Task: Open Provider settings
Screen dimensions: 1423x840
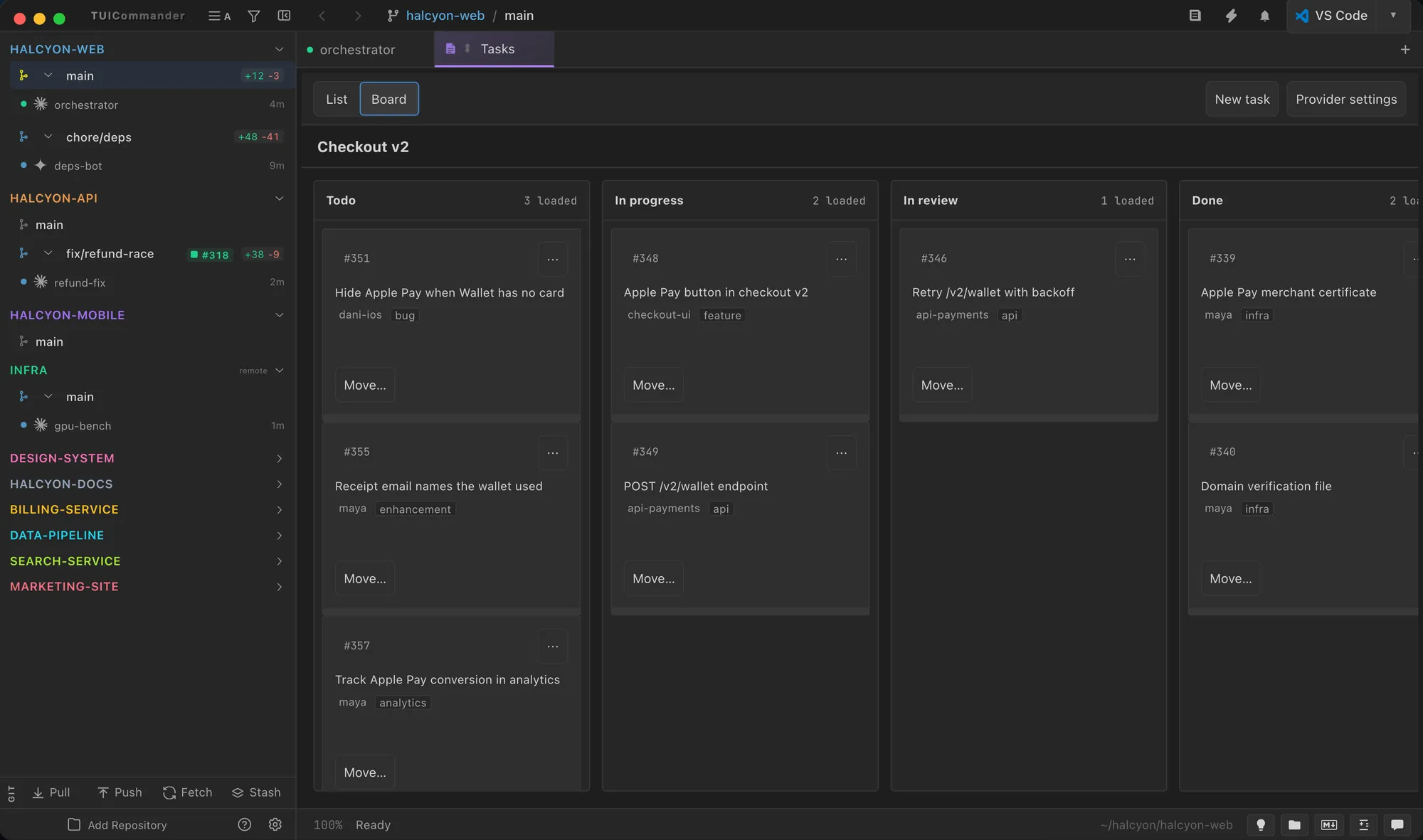Action: [1346, 99]
